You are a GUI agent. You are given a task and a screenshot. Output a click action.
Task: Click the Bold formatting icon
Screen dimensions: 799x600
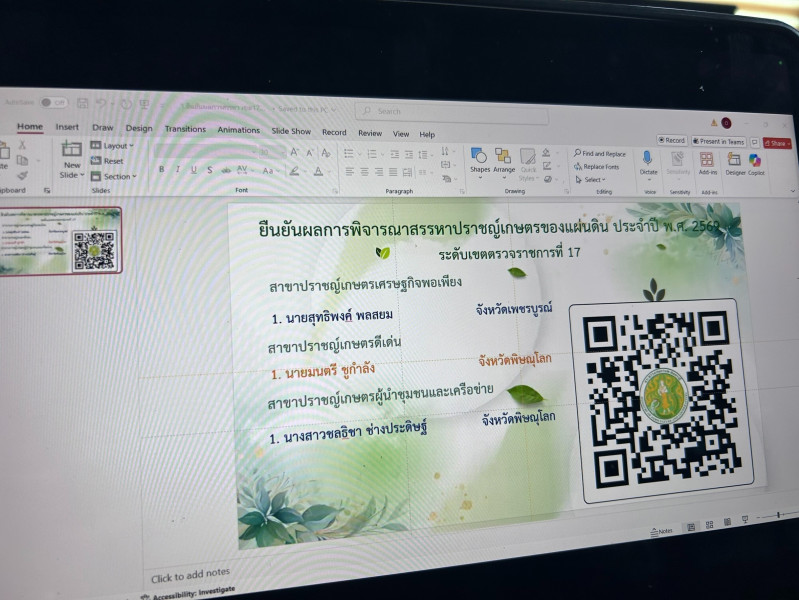tap(162, 170)
